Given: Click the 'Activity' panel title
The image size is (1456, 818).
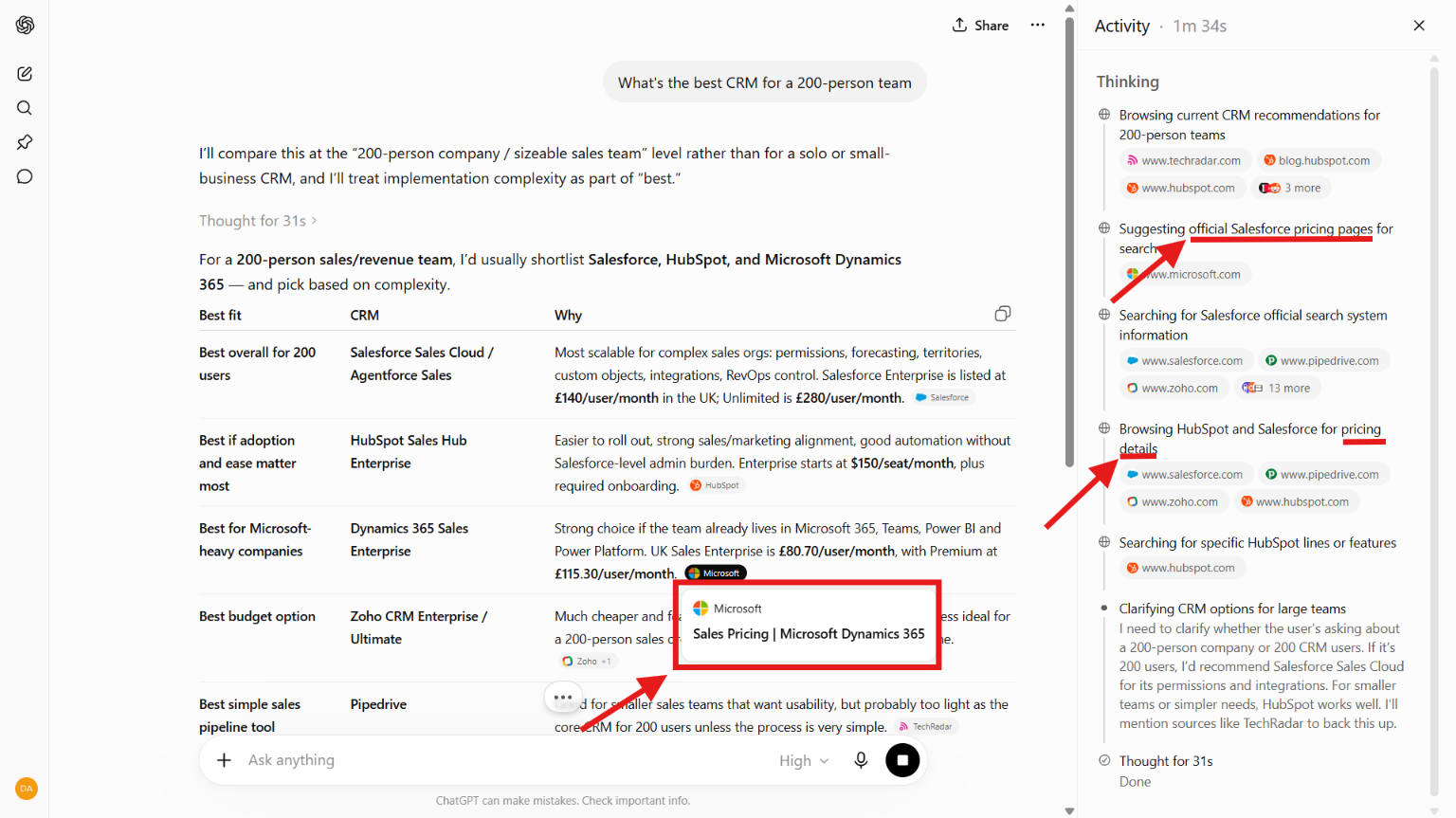Looking at the screenshot, I should pyautogui.click(x=1122, y=27).
